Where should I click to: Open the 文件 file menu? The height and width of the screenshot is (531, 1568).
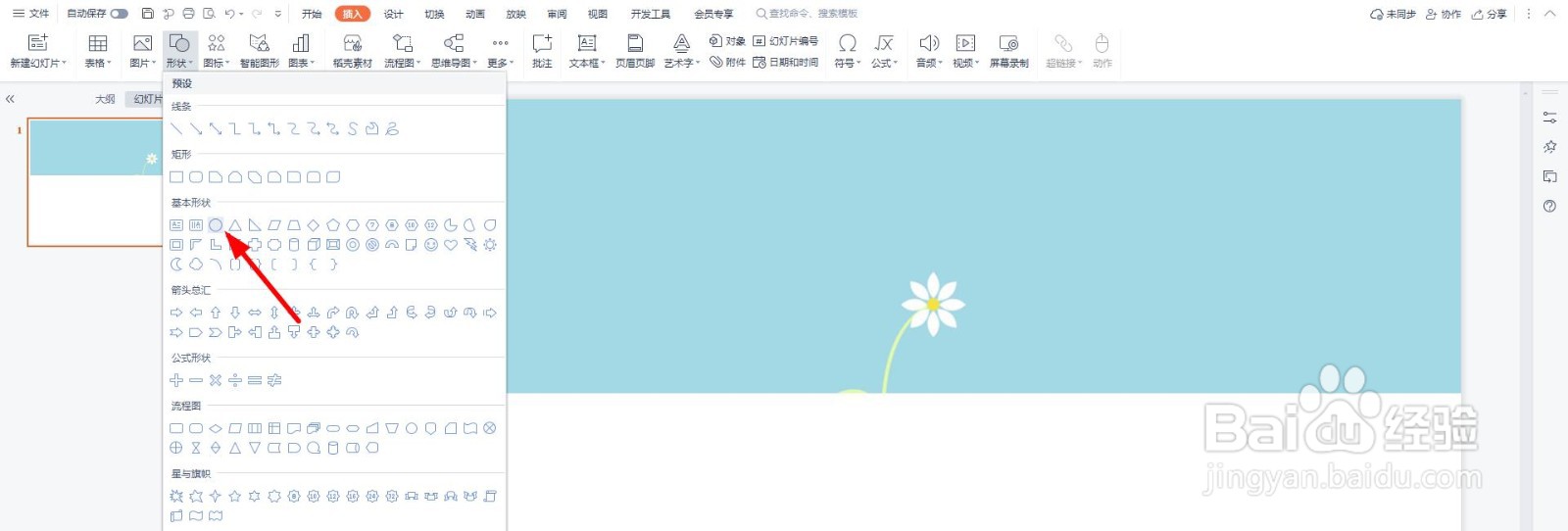pyautogui.click(x=31, y=14)
